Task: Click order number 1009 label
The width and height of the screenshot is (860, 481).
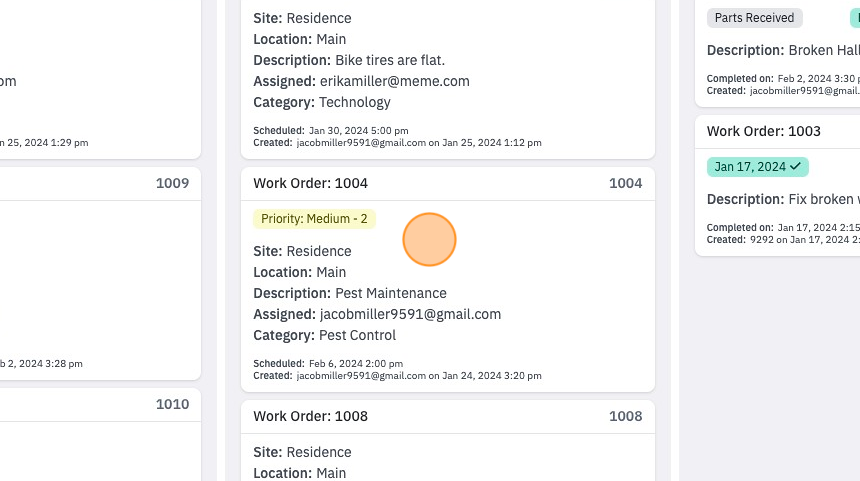Action: (172, 183)
